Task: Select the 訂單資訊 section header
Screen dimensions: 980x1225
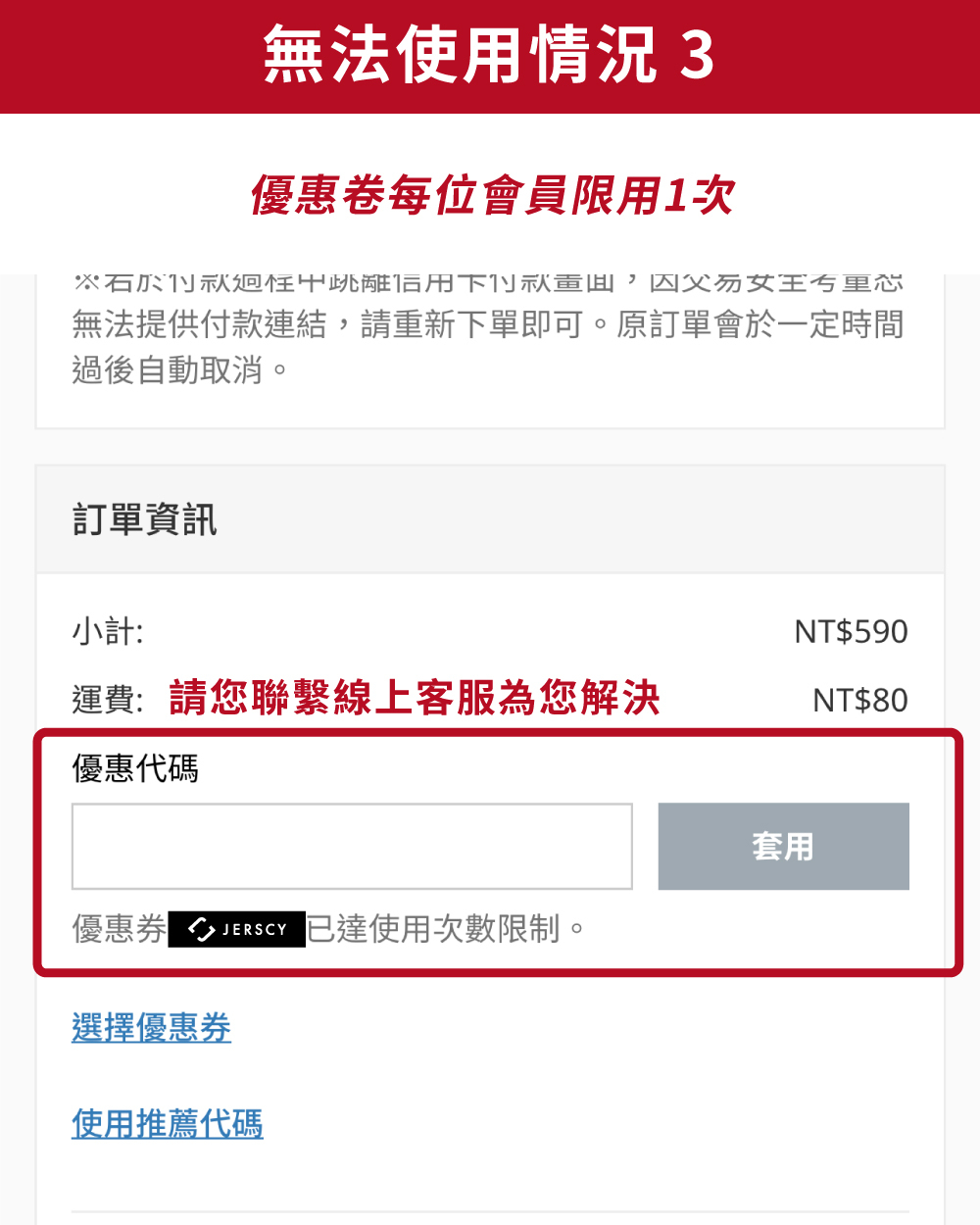Action: pyautogui.click(x=145, y=520)
